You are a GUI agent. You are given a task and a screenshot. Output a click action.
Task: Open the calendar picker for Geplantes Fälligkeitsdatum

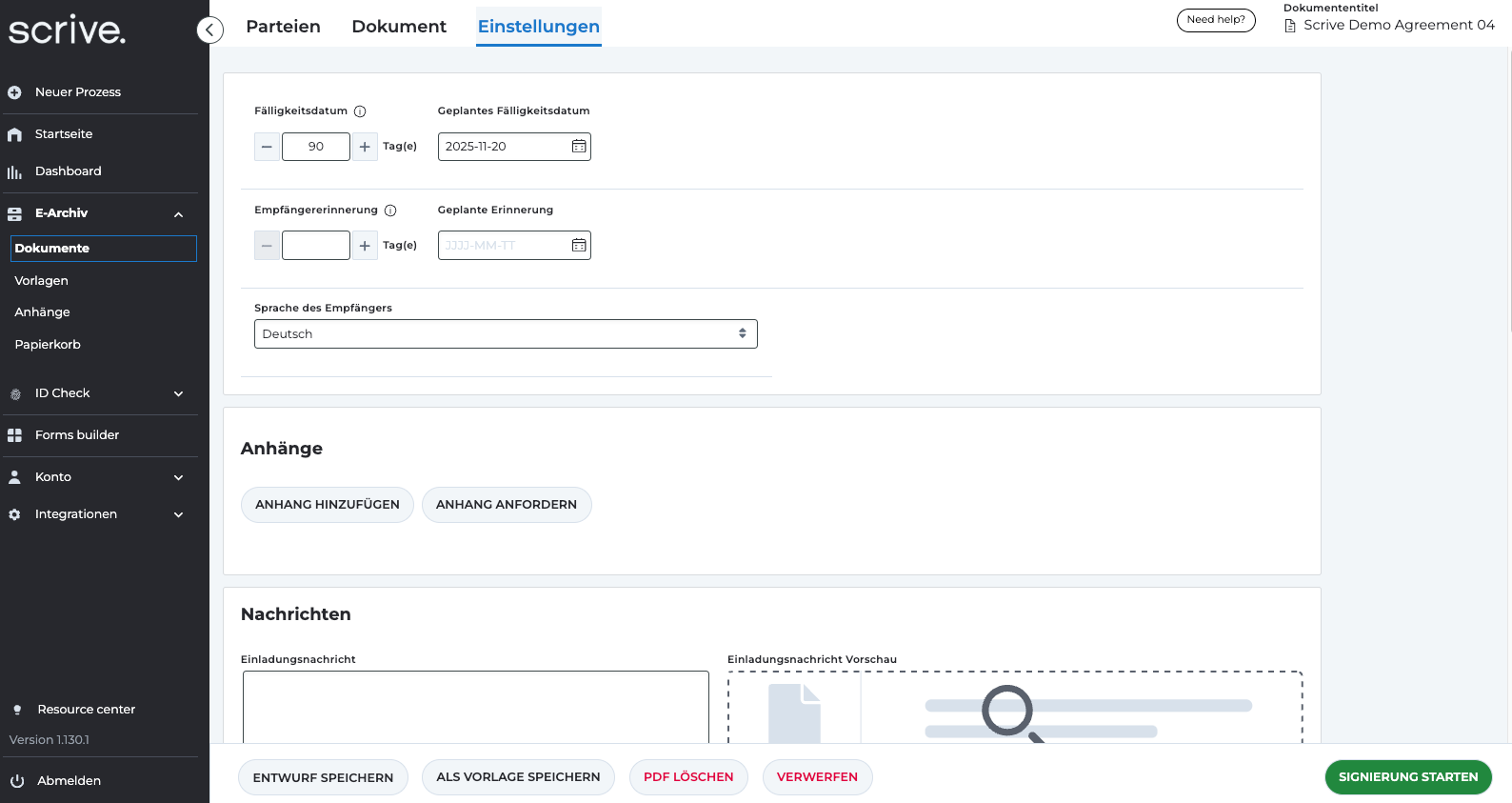[579, 147]
